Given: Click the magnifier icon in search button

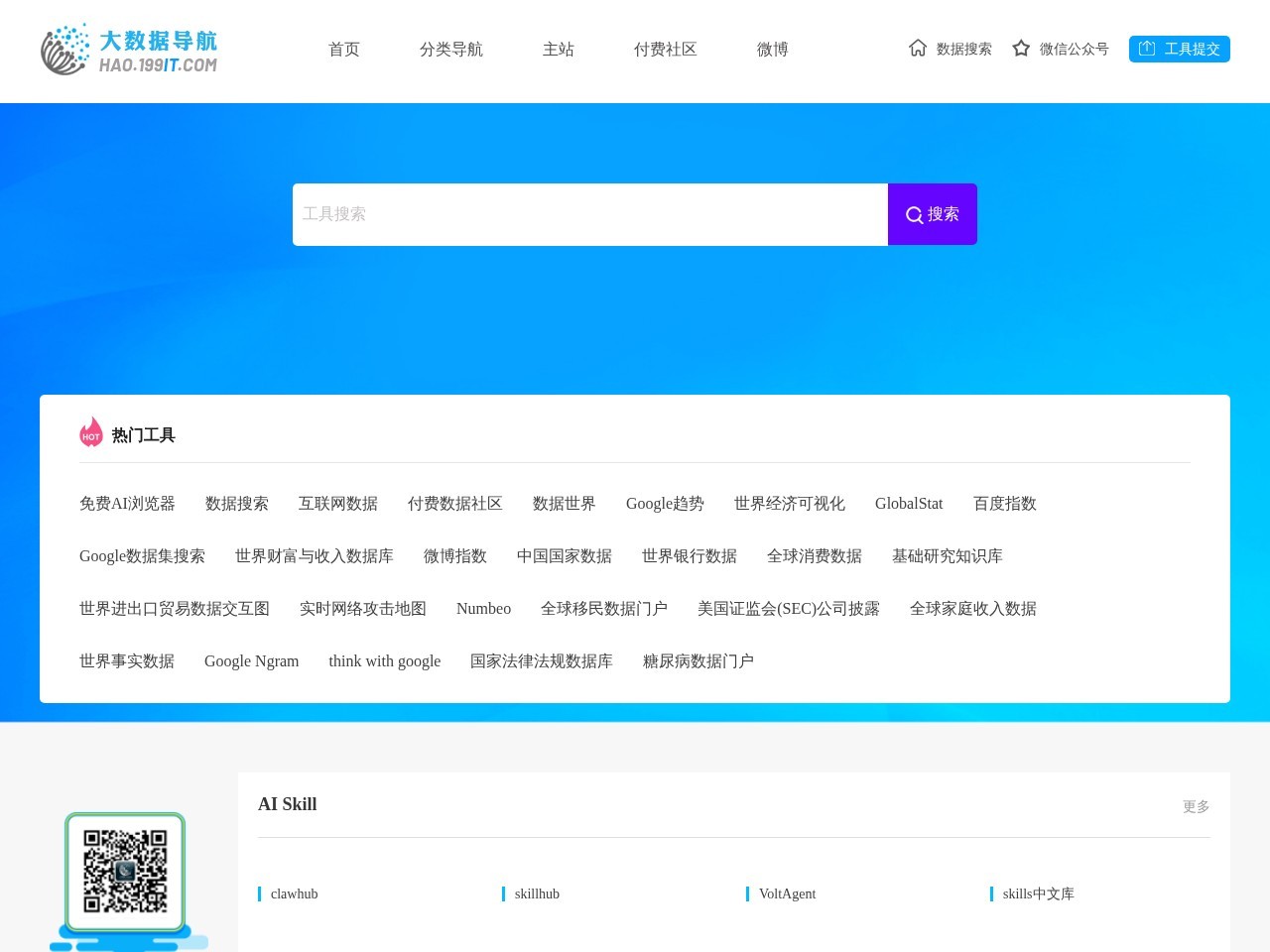Looking at the screenshot, I should coord(914,215).
